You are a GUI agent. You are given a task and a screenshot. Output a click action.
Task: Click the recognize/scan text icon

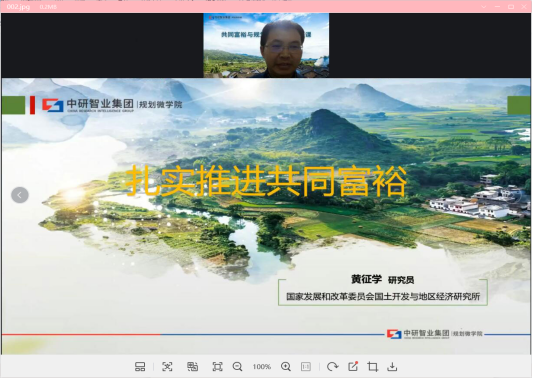point(167,366)
